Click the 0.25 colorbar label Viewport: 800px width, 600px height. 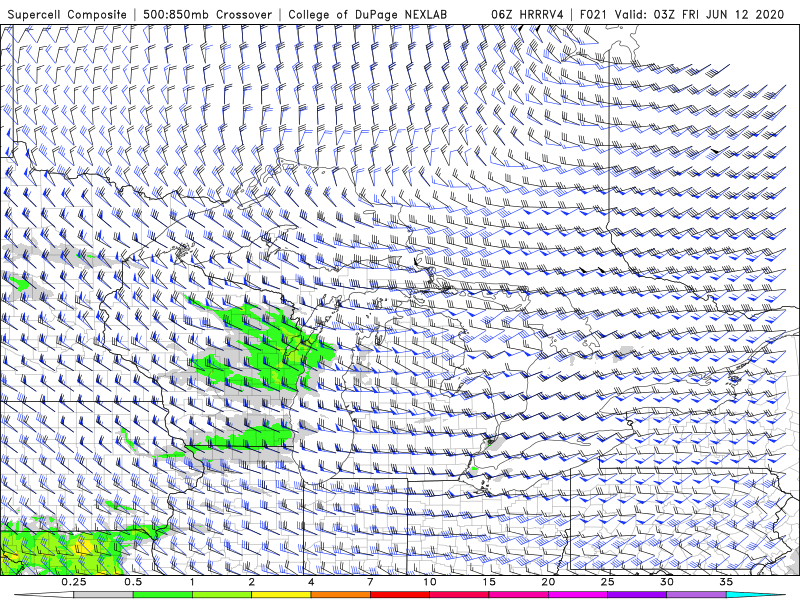point(74,582)
